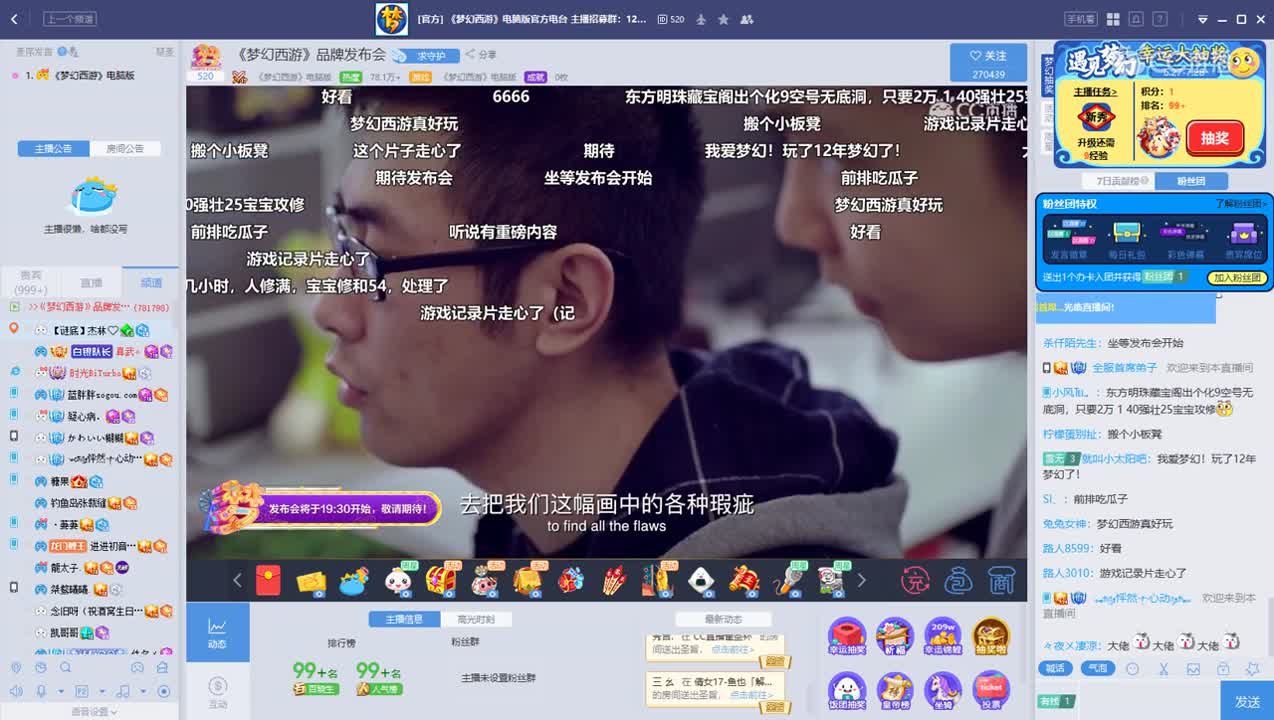
Task: Pick the white rice ball mascot gift
Action: point(398,580)
